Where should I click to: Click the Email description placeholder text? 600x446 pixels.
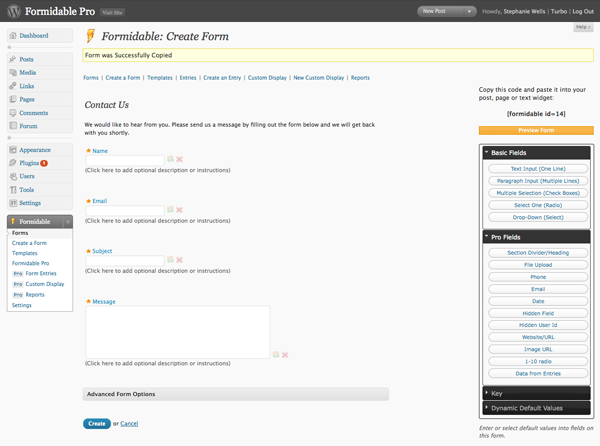click(x=158, y=221)
